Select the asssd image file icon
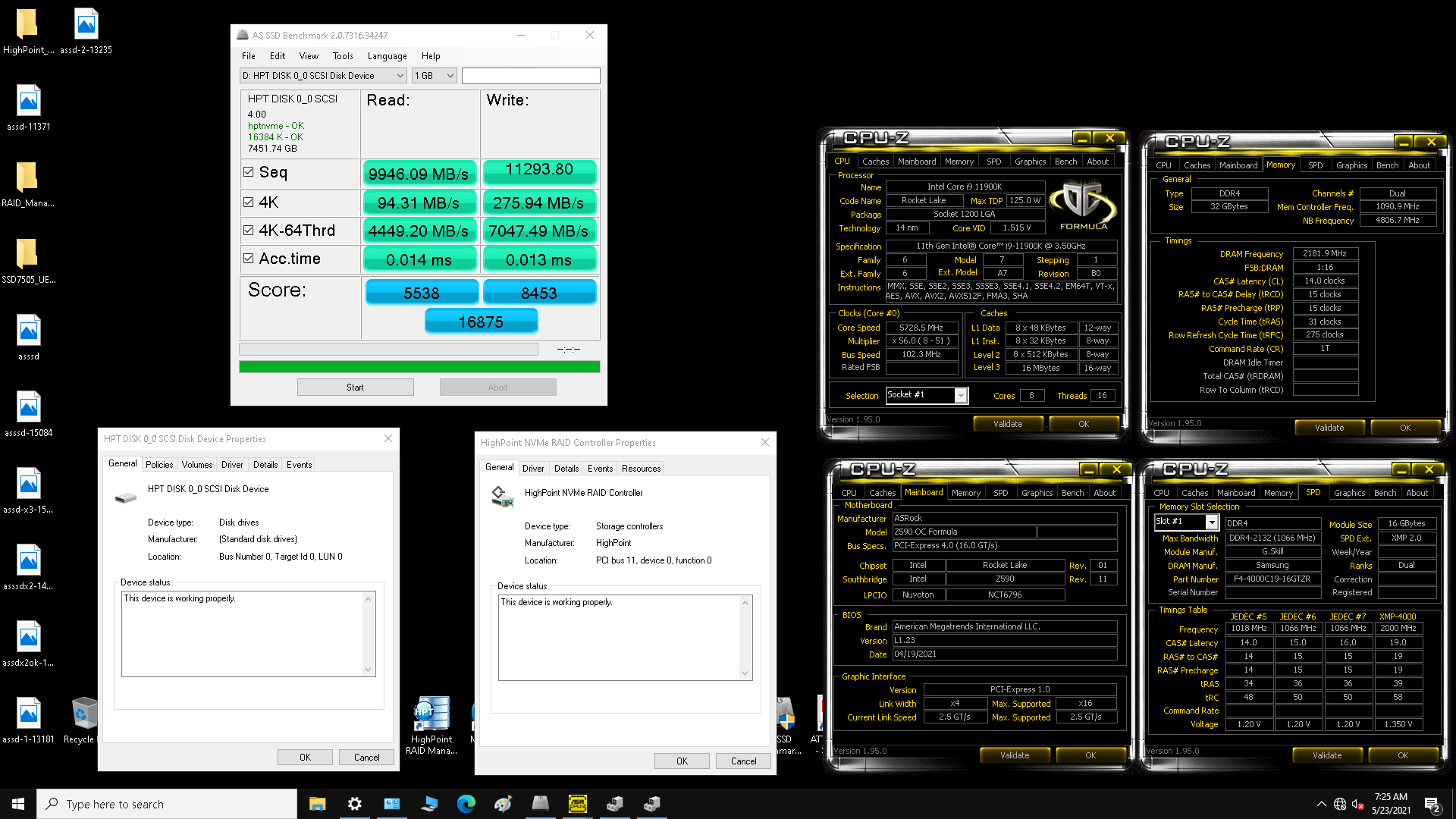Screen dimensions: 1456x819 pos(28,337)
